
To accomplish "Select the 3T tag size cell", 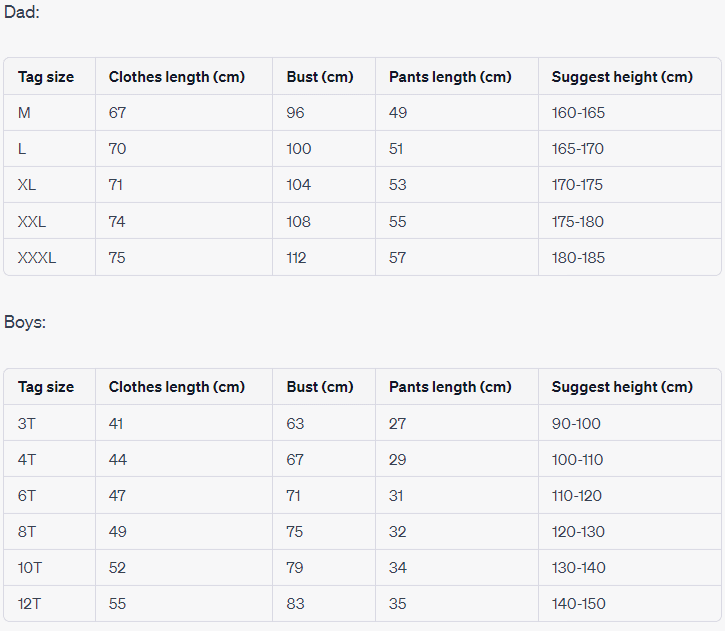I will coord(27,424).
